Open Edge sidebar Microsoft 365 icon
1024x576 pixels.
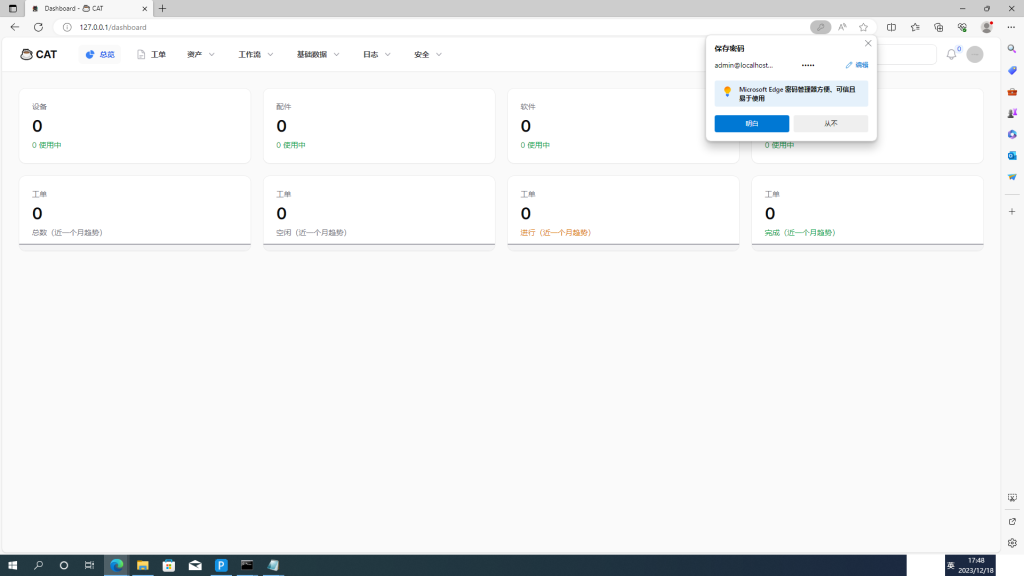tap(1012, 135)
